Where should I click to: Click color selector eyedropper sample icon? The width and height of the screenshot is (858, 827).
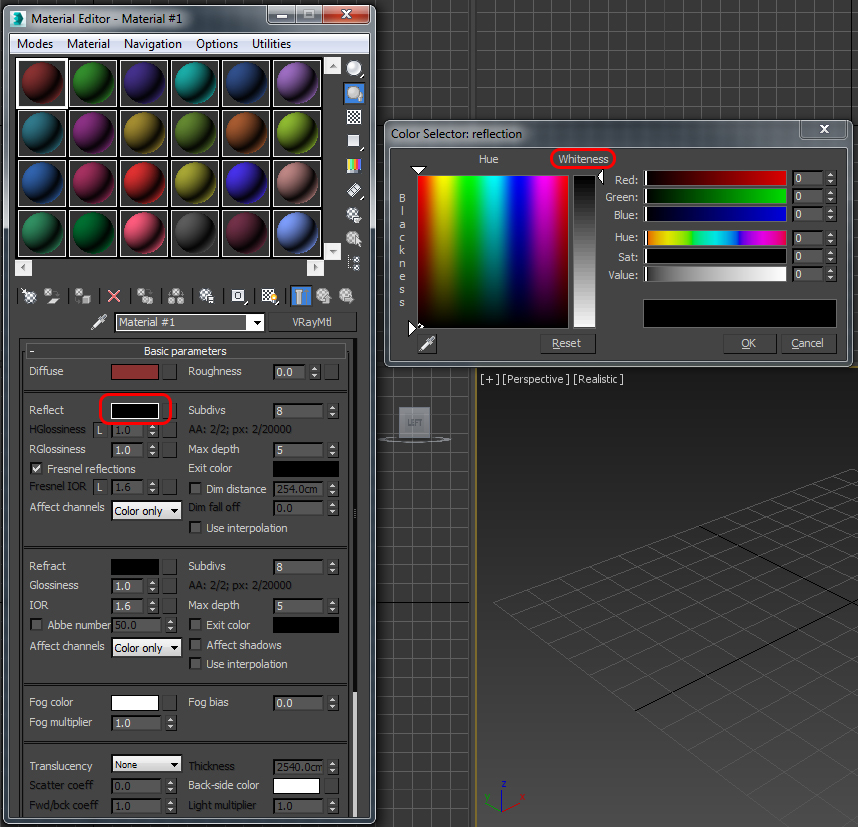click(x=427, y=344)
